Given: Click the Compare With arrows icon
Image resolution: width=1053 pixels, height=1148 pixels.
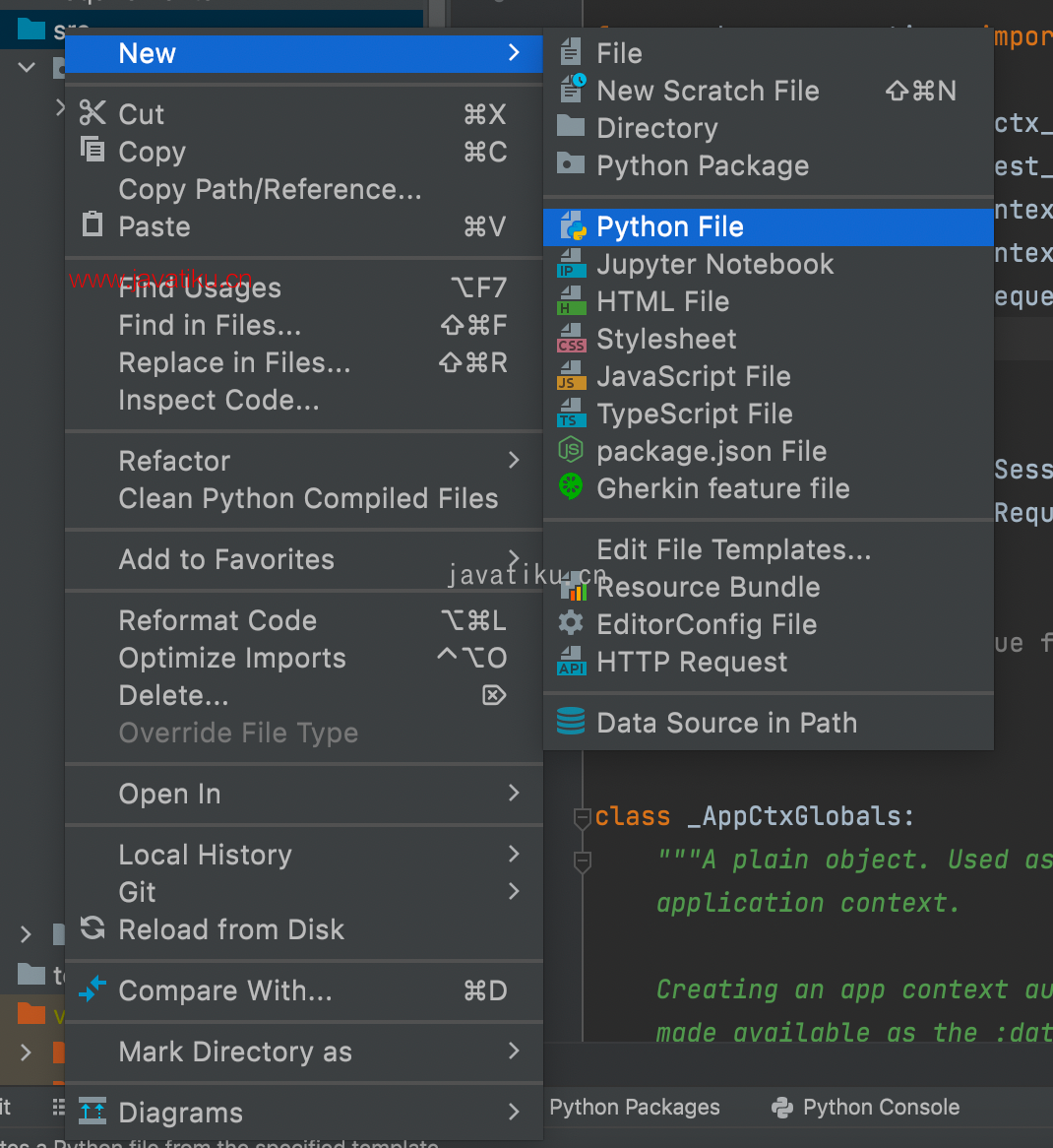Looking at the screenshot, I should coord(93,989).
